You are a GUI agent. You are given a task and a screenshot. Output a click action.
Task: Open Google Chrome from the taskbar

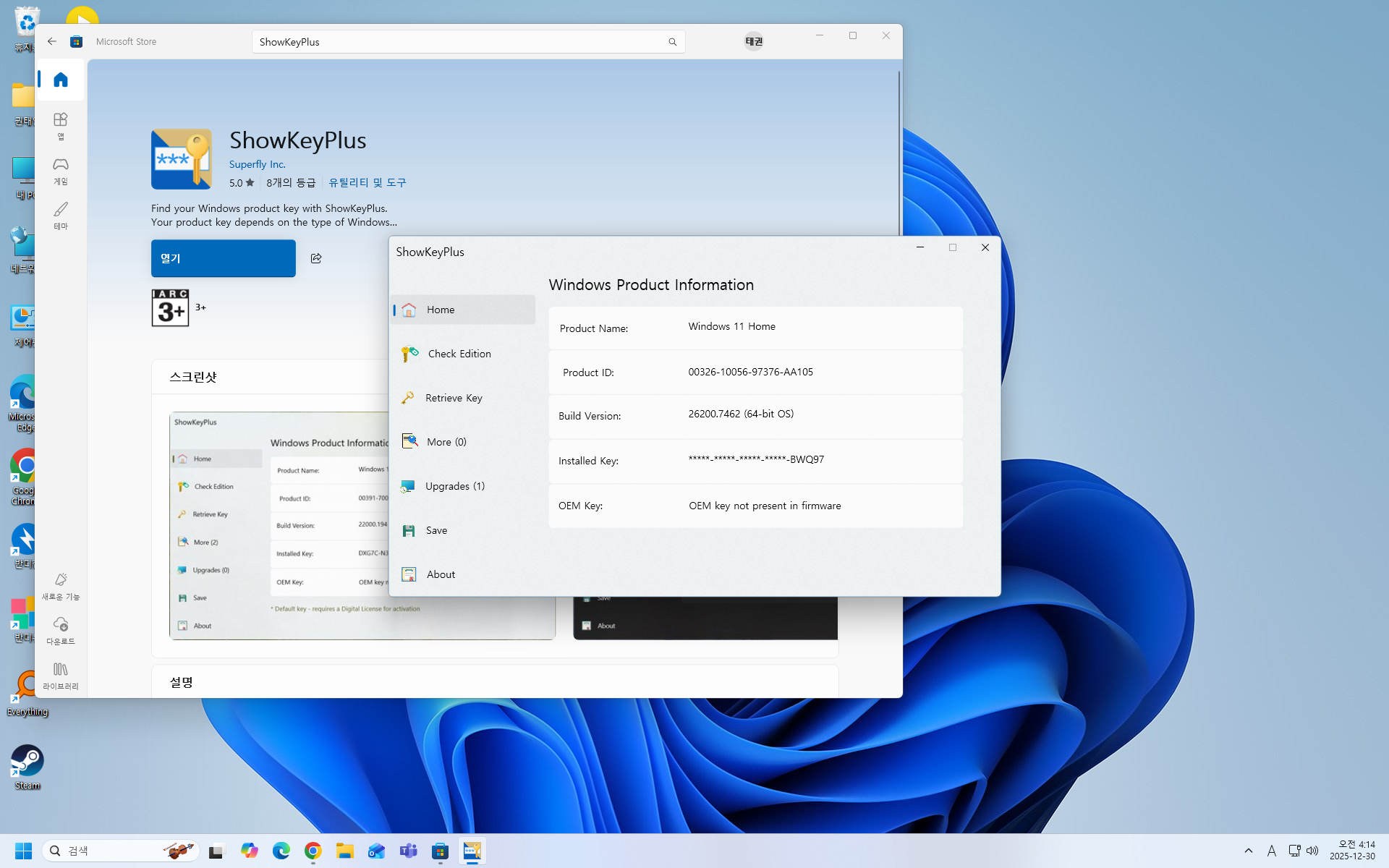tap(313, 851)
